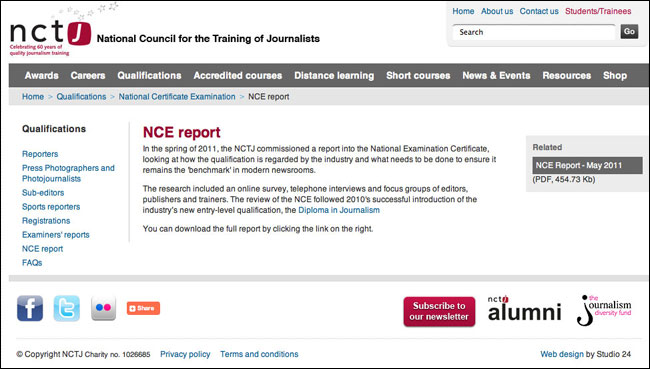Open the Students/Trainees link
Viewport: 650px width, 369px height.
[x=598, y=11]
